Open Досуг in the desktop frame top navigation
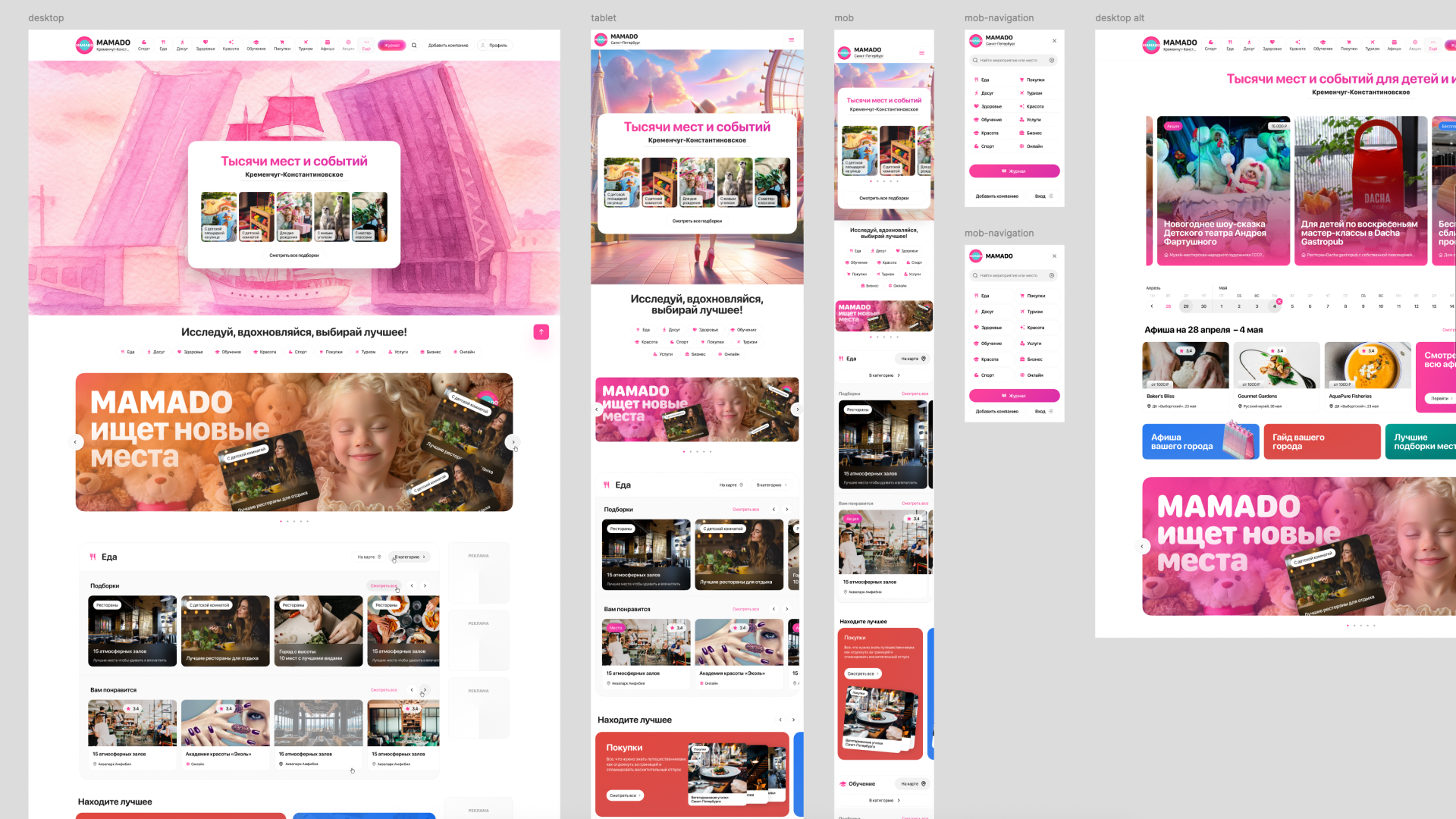The width and height of the screenshot is (1456, 819). 182,45
